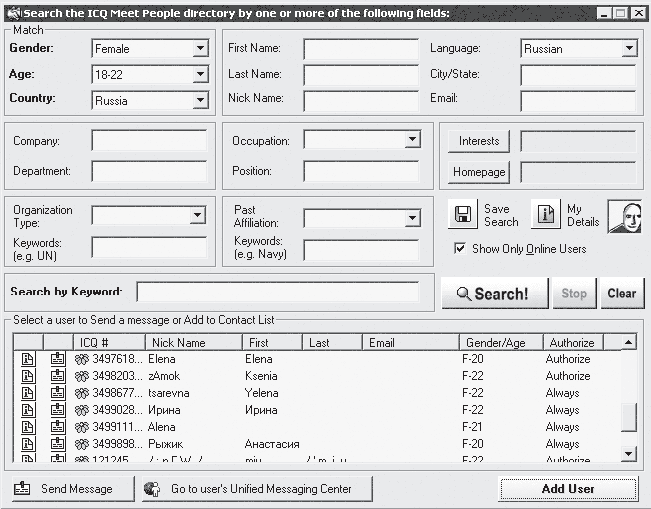This screenshot has height=509, width=651.
Task: Open the Language dropdown showing Russian
Action: (629, 49)
